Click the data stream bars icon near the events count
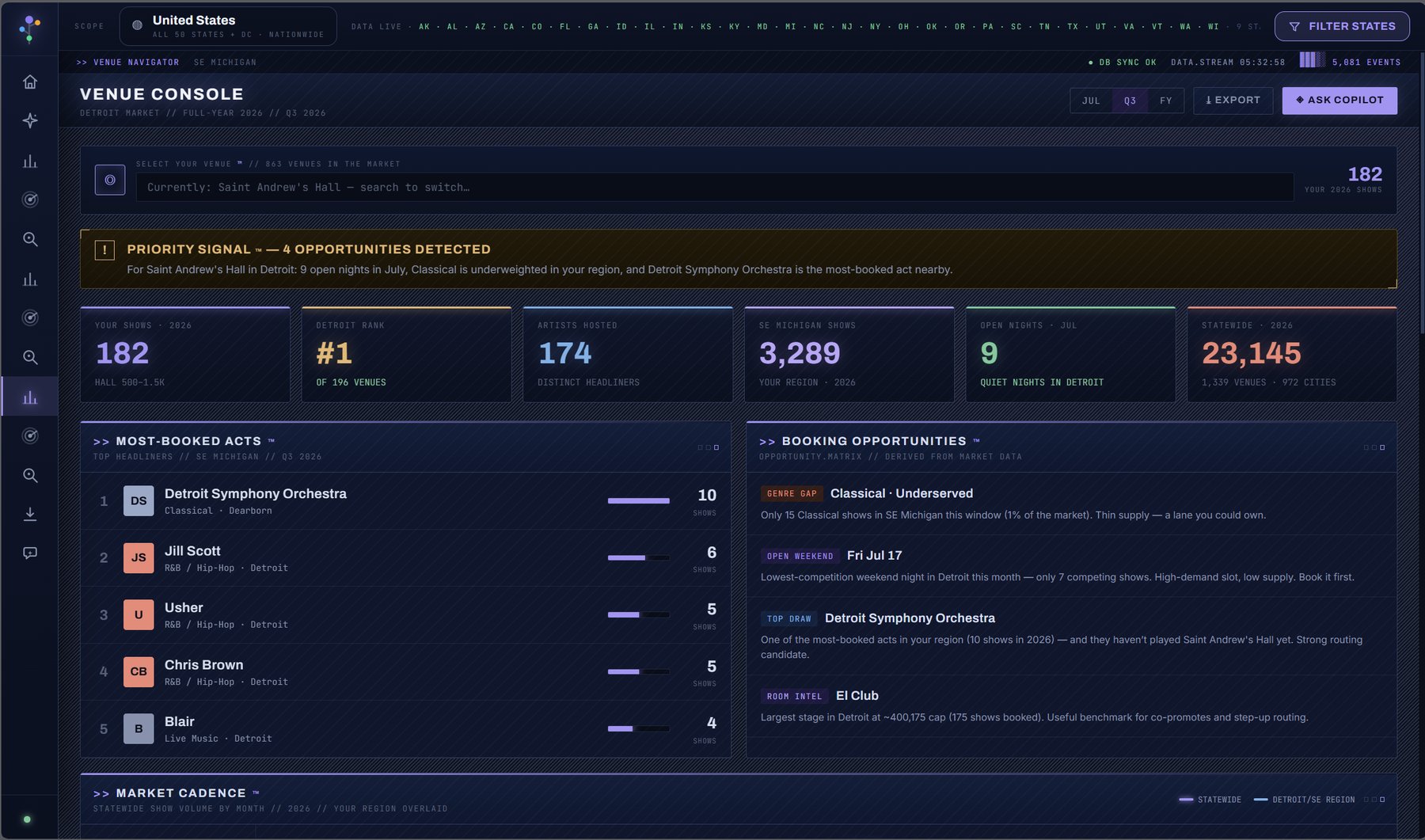The height and width of the screenshot is (840, 1425). [x=1312, y=60]
